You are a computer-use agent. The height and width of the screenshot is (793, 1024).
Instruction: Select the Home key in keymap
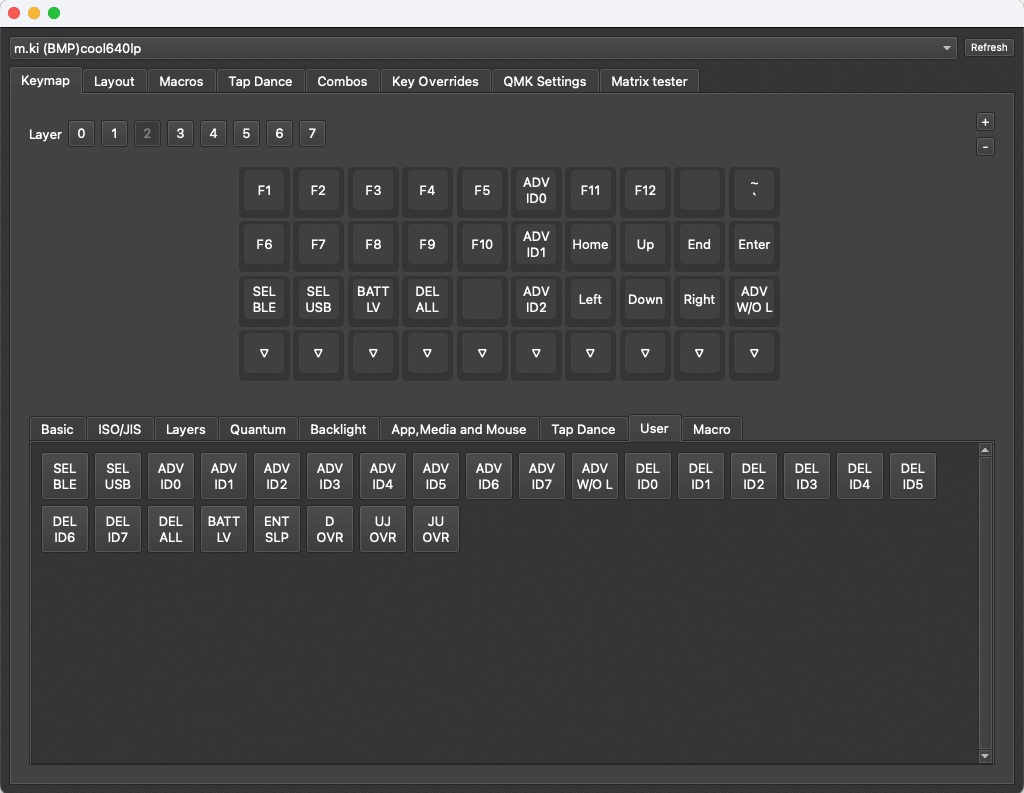(x=590, y=245)
